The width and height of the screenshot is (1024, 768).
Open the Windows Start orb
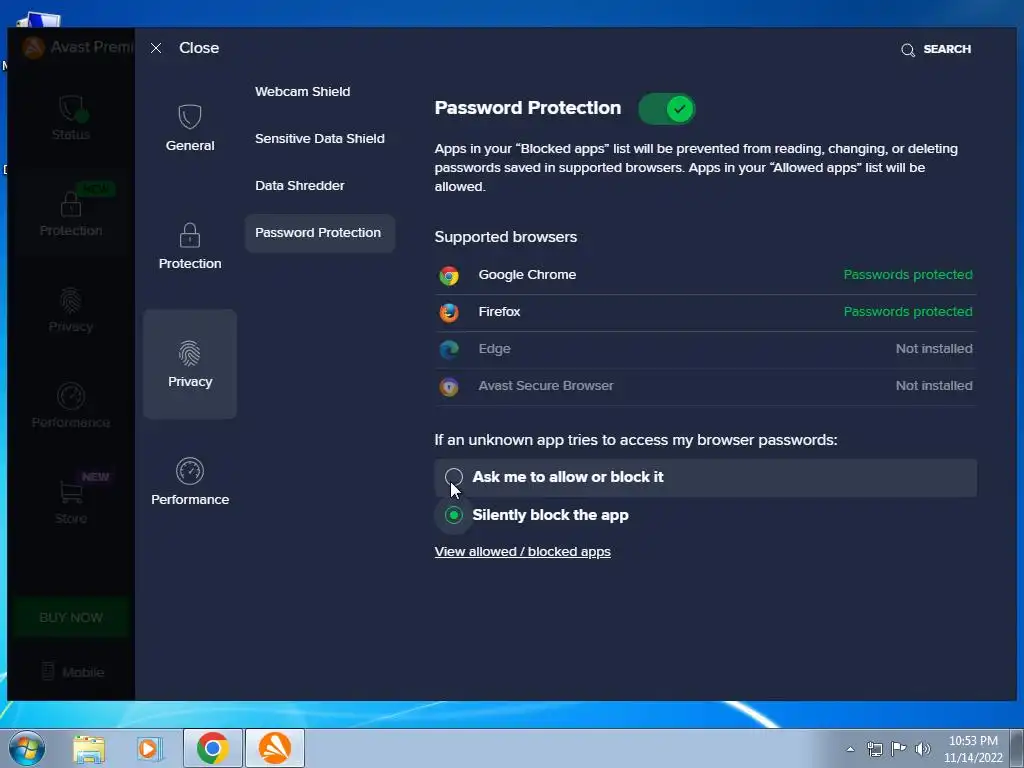click(x=27, y=748)
